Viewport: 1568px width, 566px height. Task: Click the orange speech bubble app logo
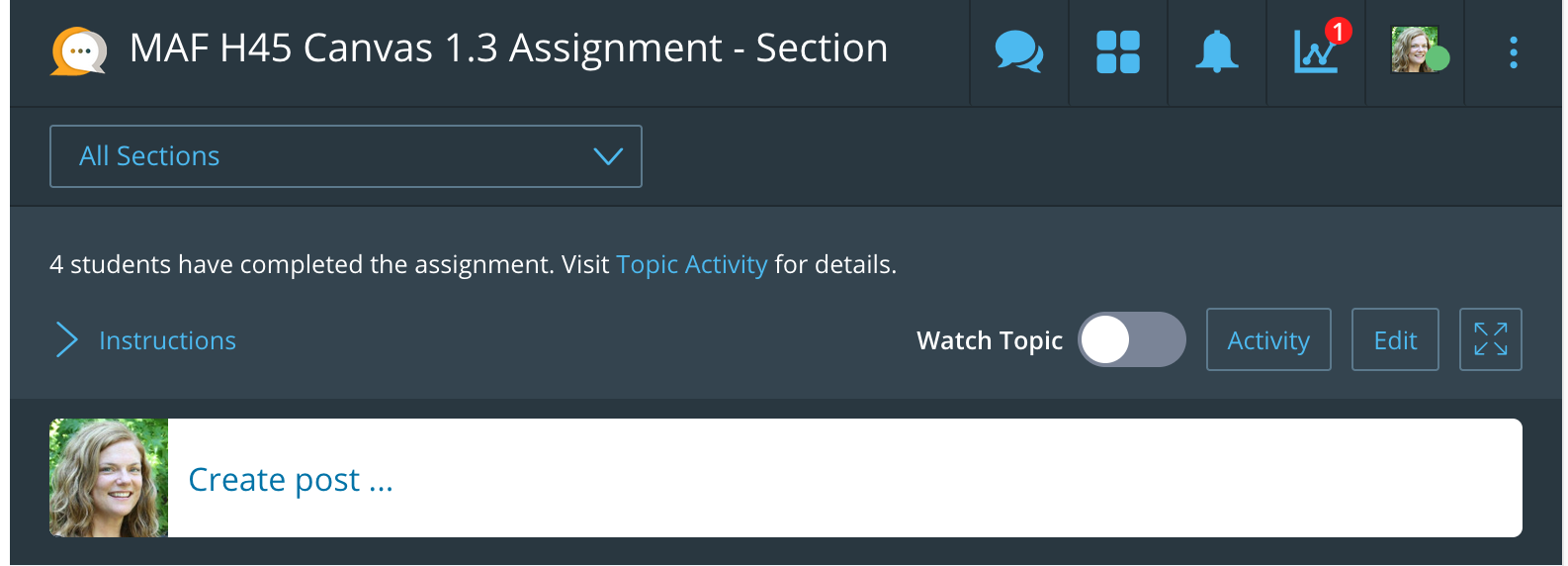coord(78,51)
